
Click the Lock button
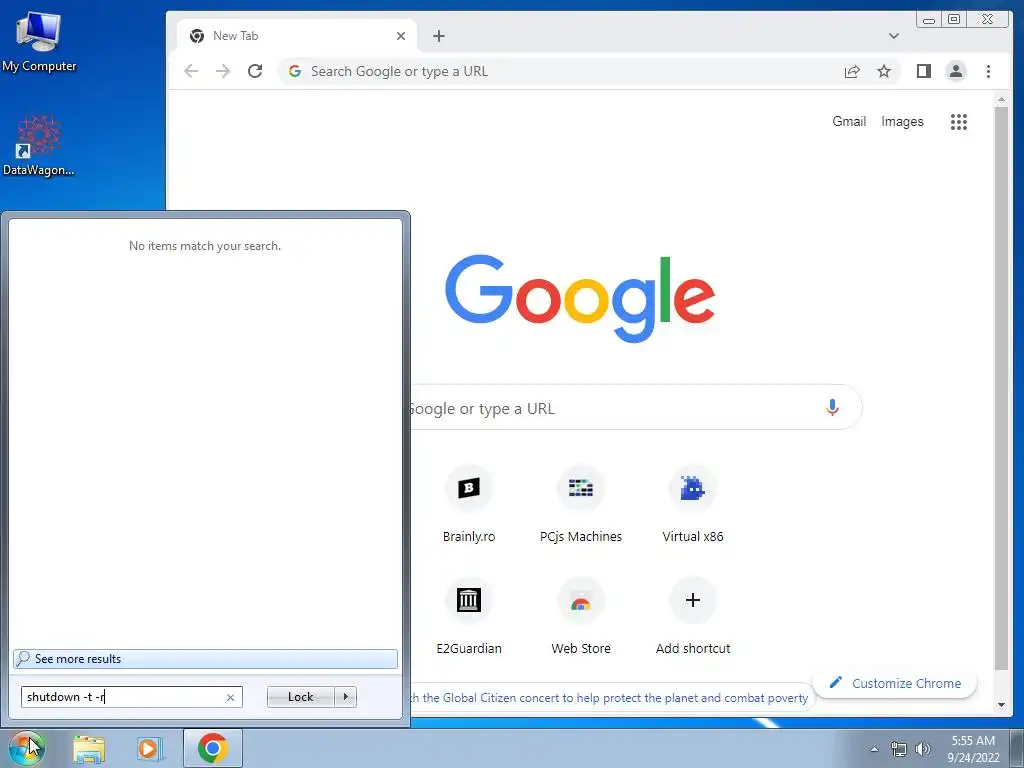(x=300, y=697)
